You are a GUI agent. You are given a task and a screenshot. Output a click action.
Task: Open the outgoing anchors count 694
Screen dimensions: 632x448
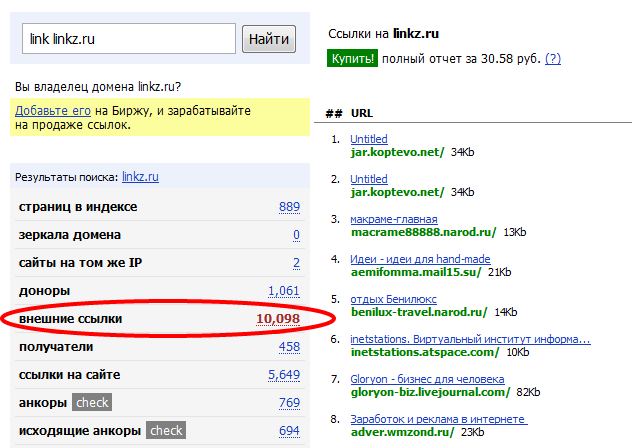click(x=289, y=430)
